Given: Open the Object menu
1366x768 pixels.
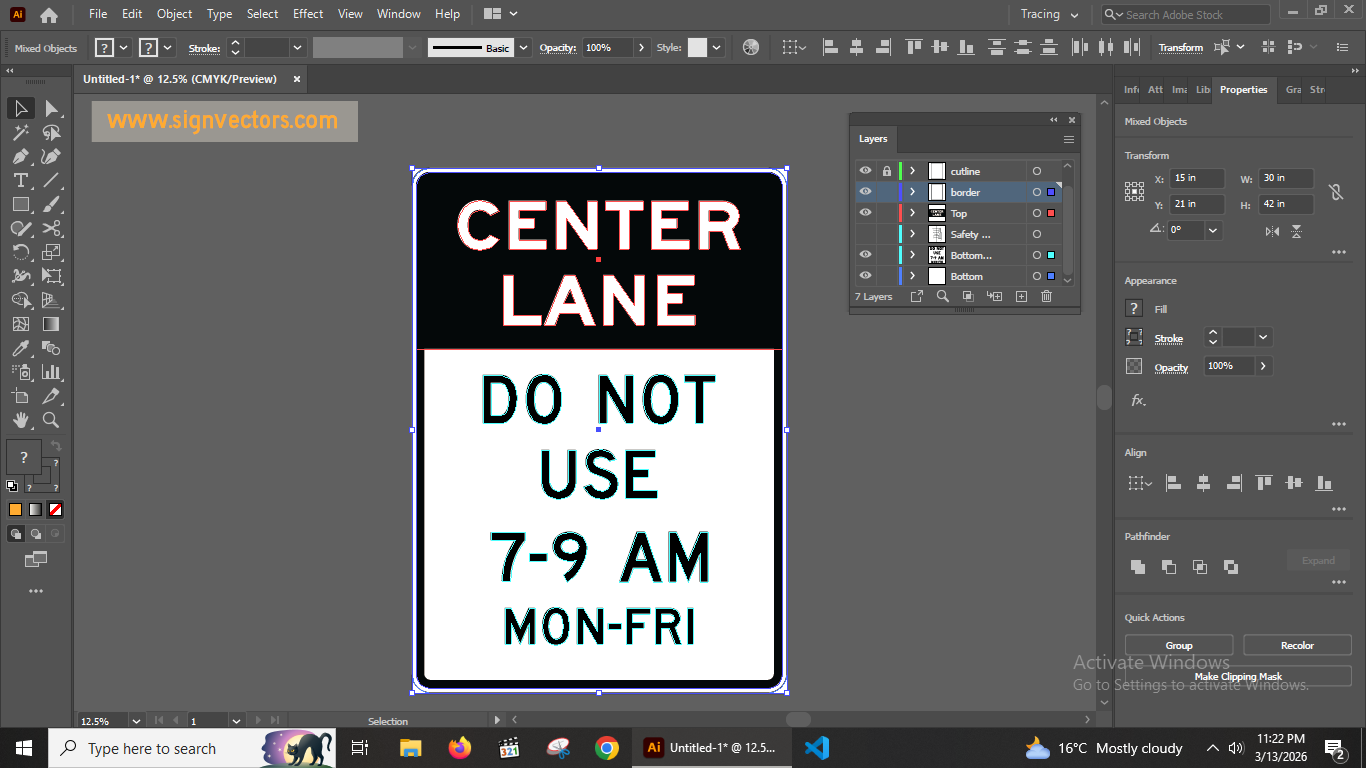Looking at the screenshot, I should (174, 14).
